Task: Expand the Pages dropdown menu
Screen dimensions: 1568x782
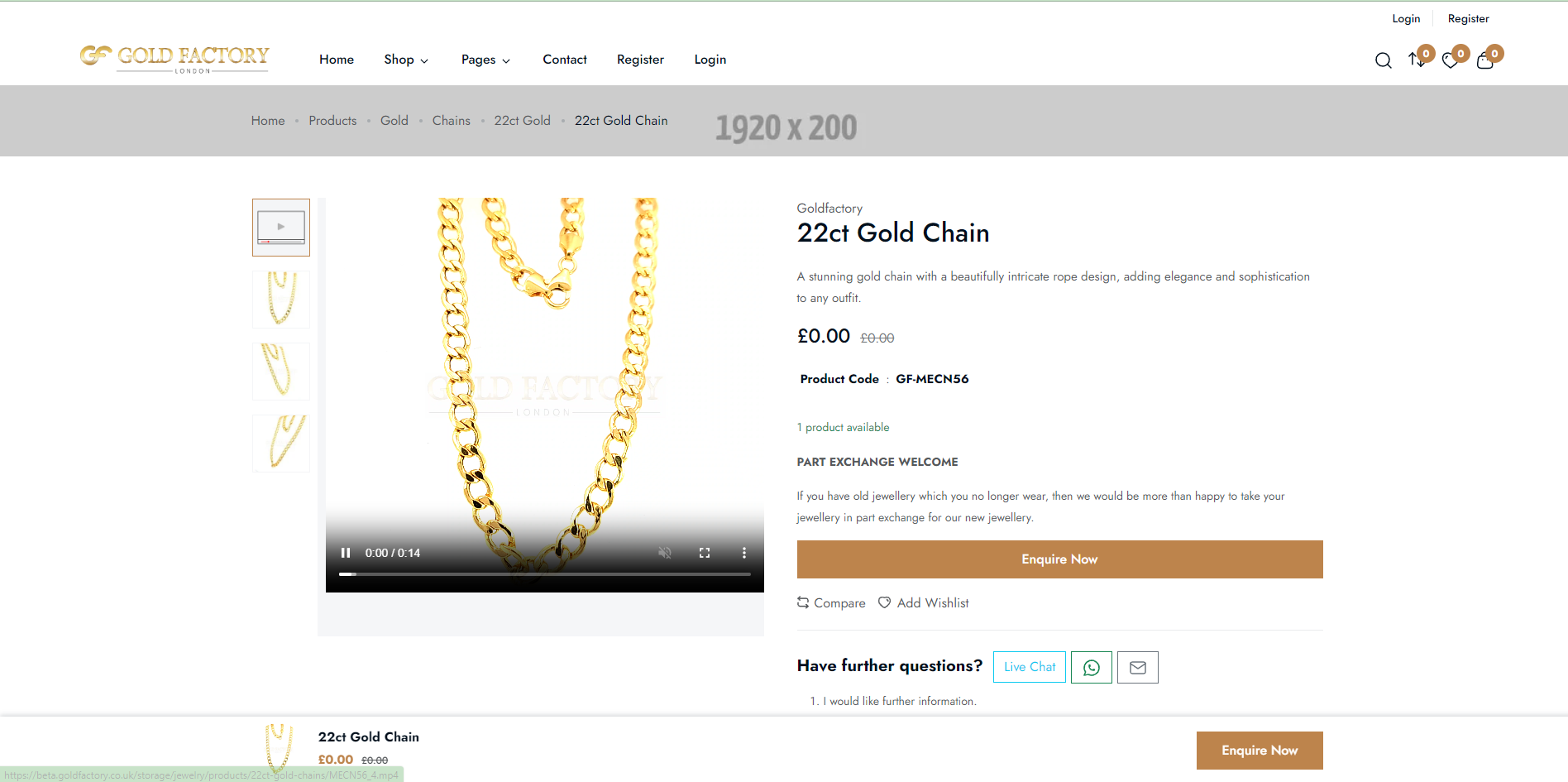Action: coord(486,60)
